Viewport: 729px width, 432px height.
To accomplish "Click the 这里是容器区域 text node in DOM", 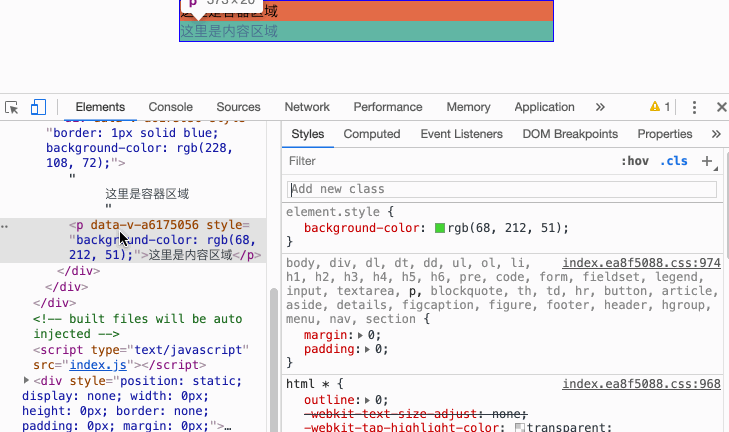I will (147, 193).
